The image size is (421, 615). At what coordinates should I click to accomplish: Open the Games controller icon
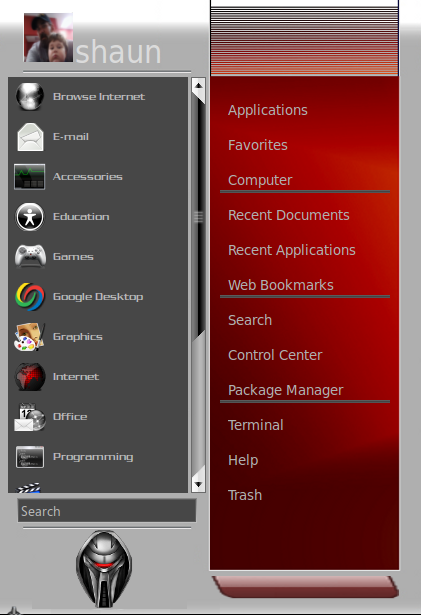(30, 257)
